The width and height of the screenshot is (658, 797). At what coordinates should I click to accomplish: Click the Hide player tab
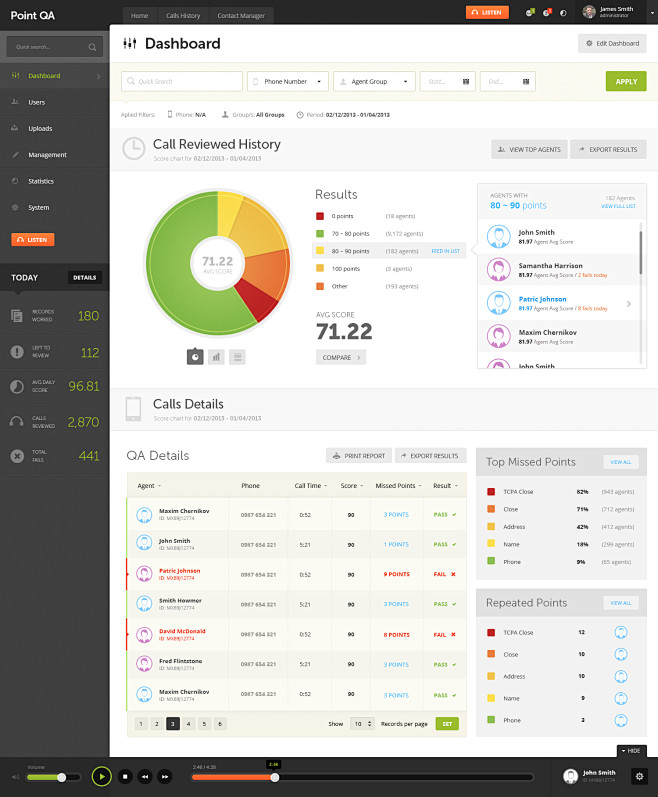point(632,751)
